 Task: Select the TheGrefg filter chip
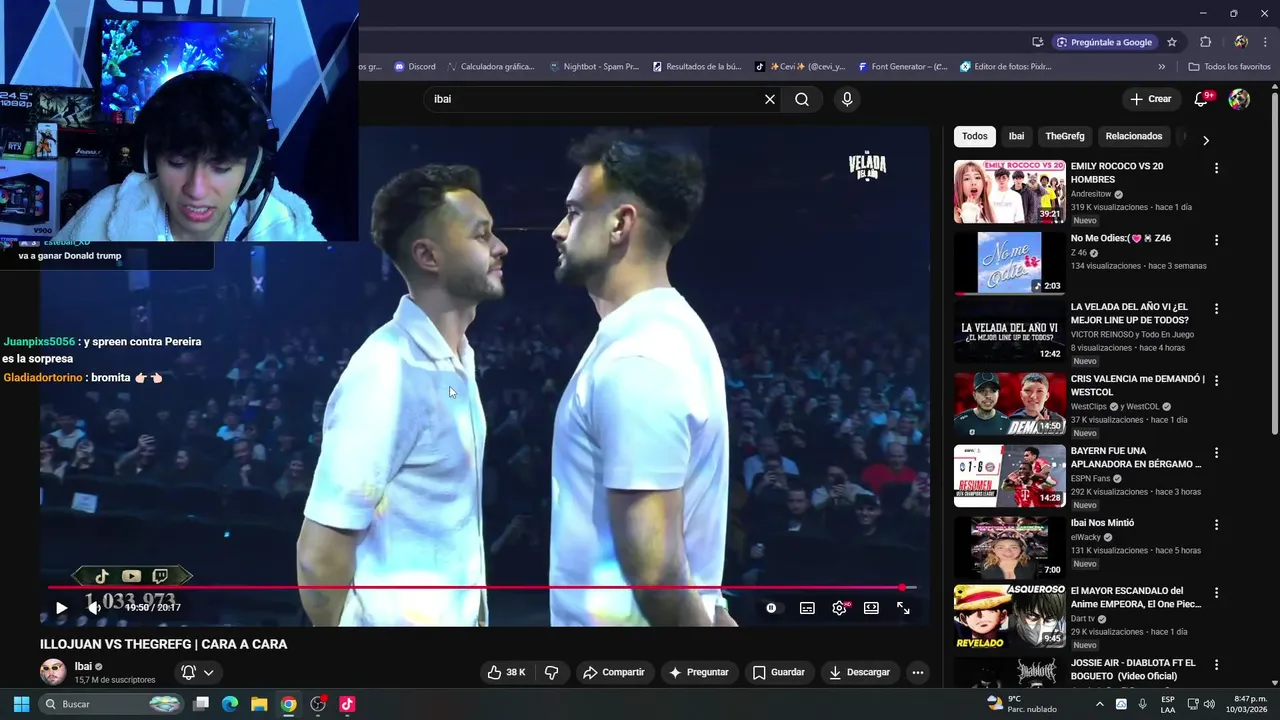[x=1065, y=136]
